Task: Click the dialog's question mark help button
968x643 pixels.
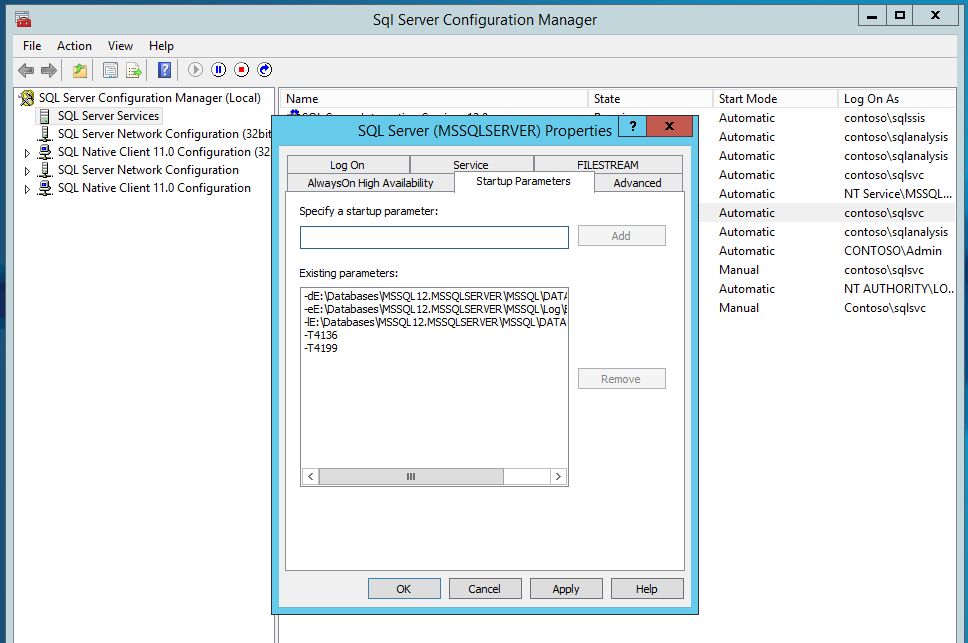Action: click(x=633, y=126)
